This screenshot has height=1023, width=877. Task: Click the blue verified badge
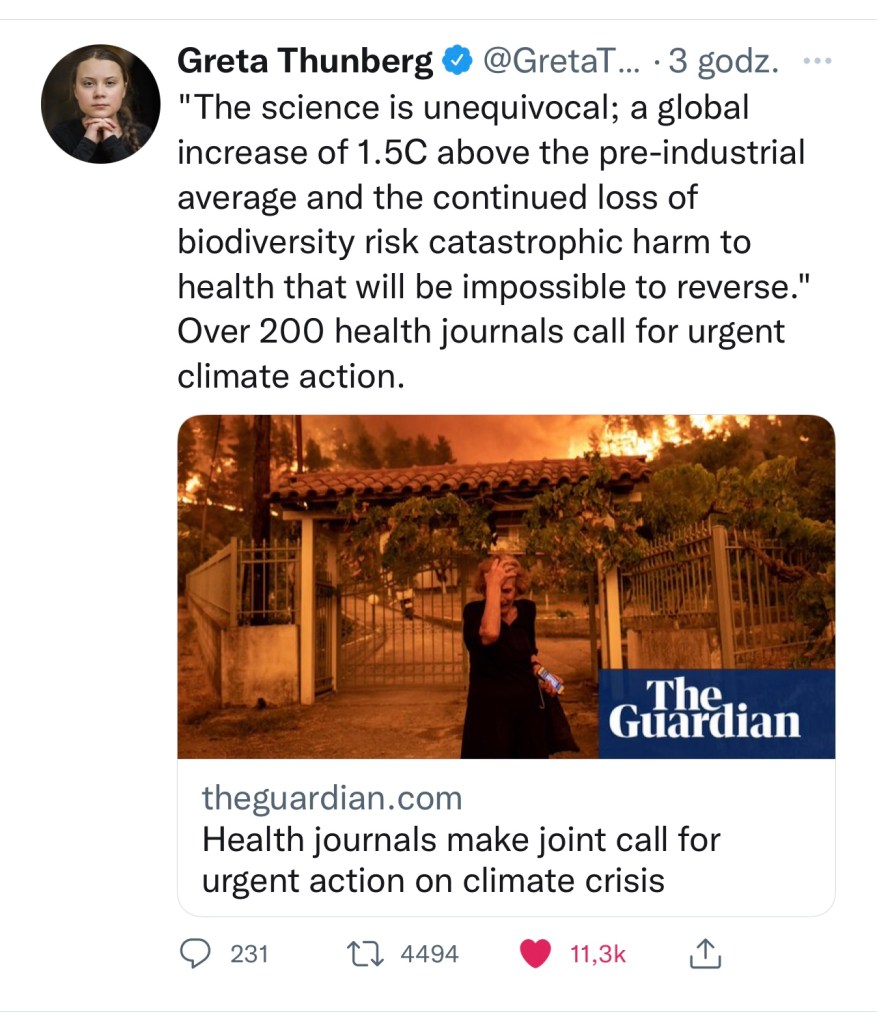457,63
